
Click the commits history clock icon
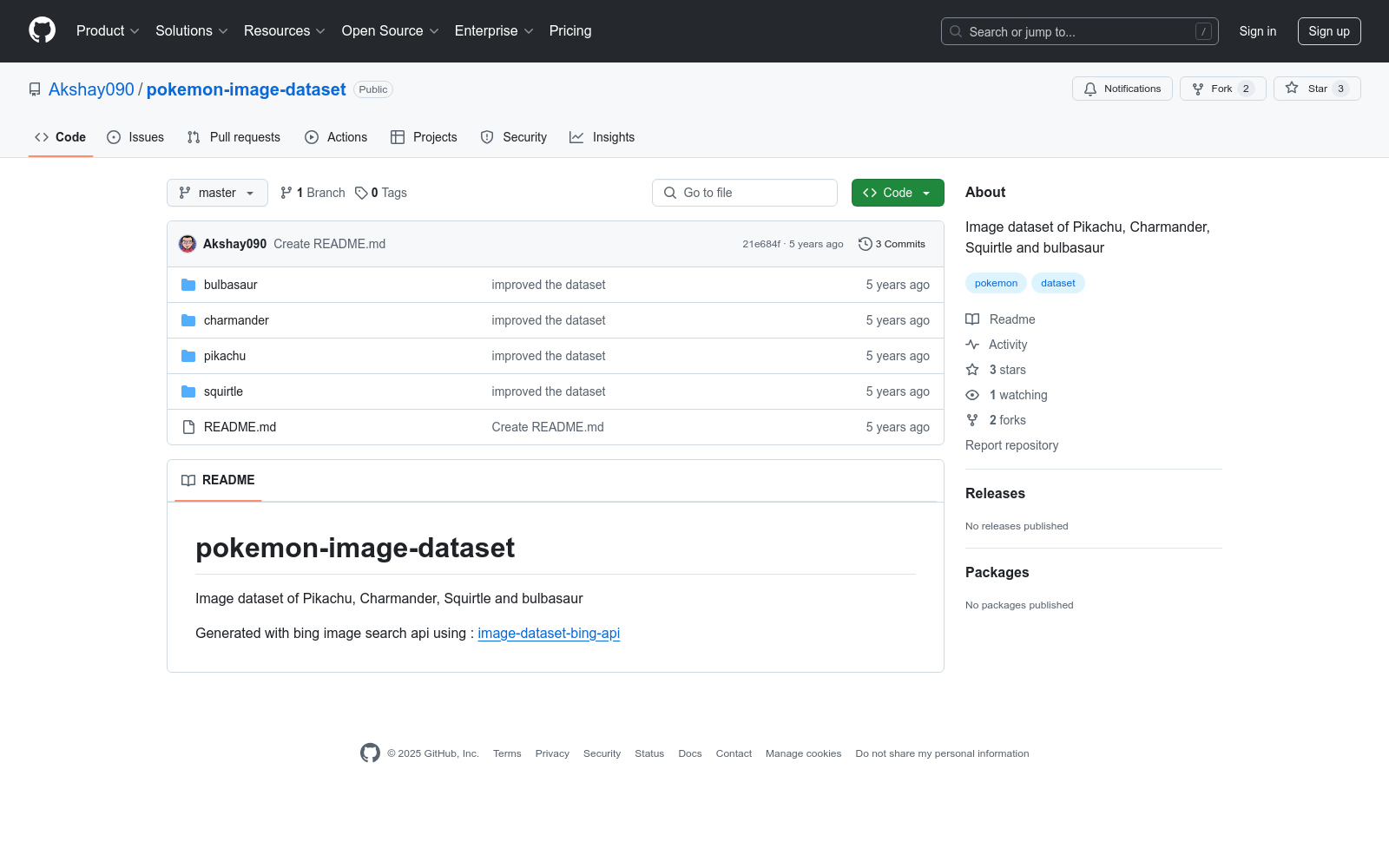point(865,244)
